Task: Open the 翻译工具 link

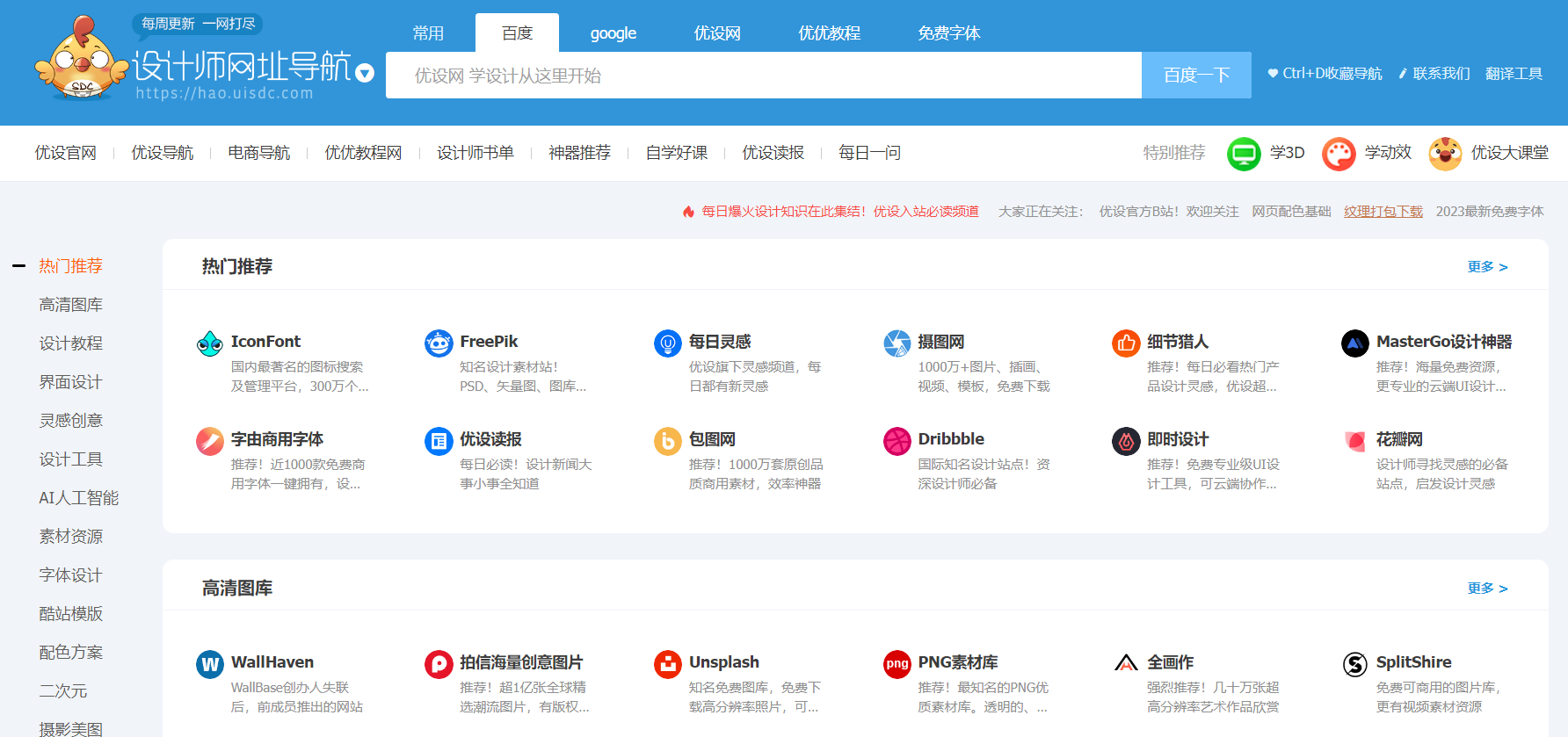Action: 1514,74
